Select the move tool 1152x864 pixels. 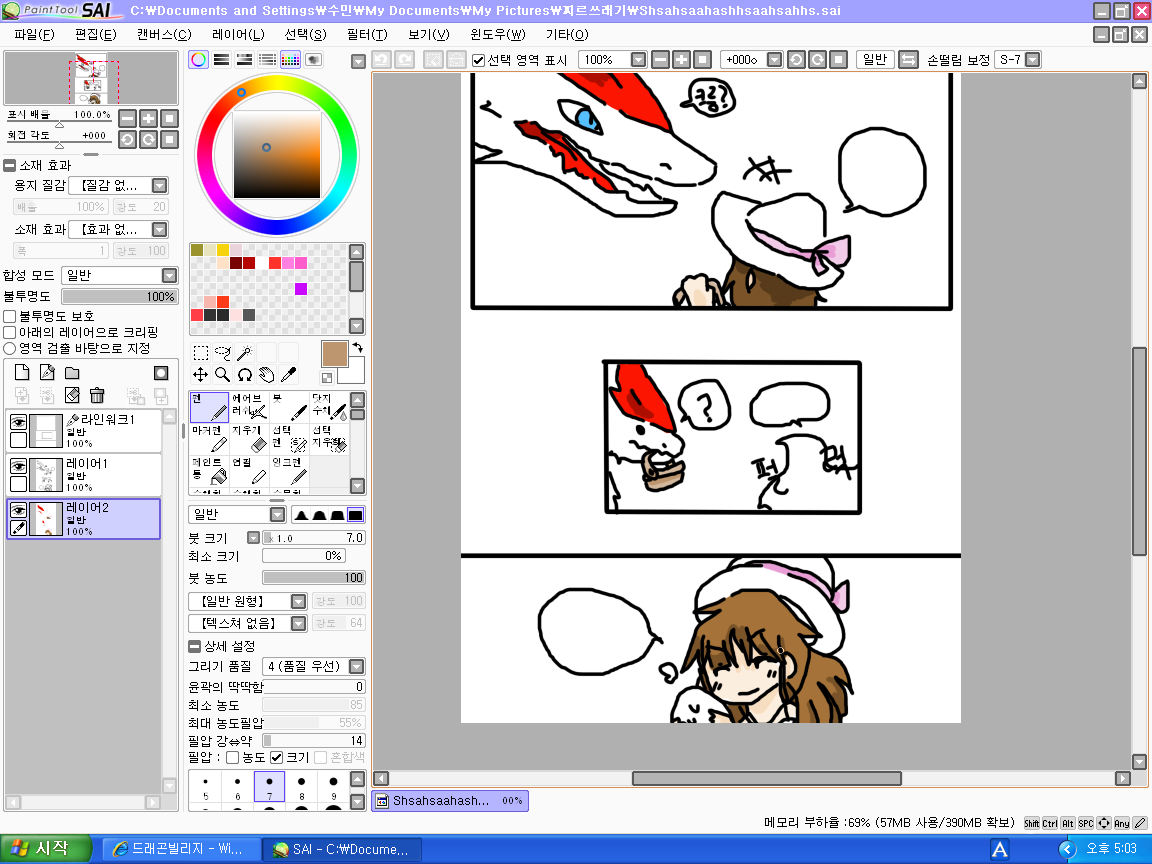pos(201,375)
